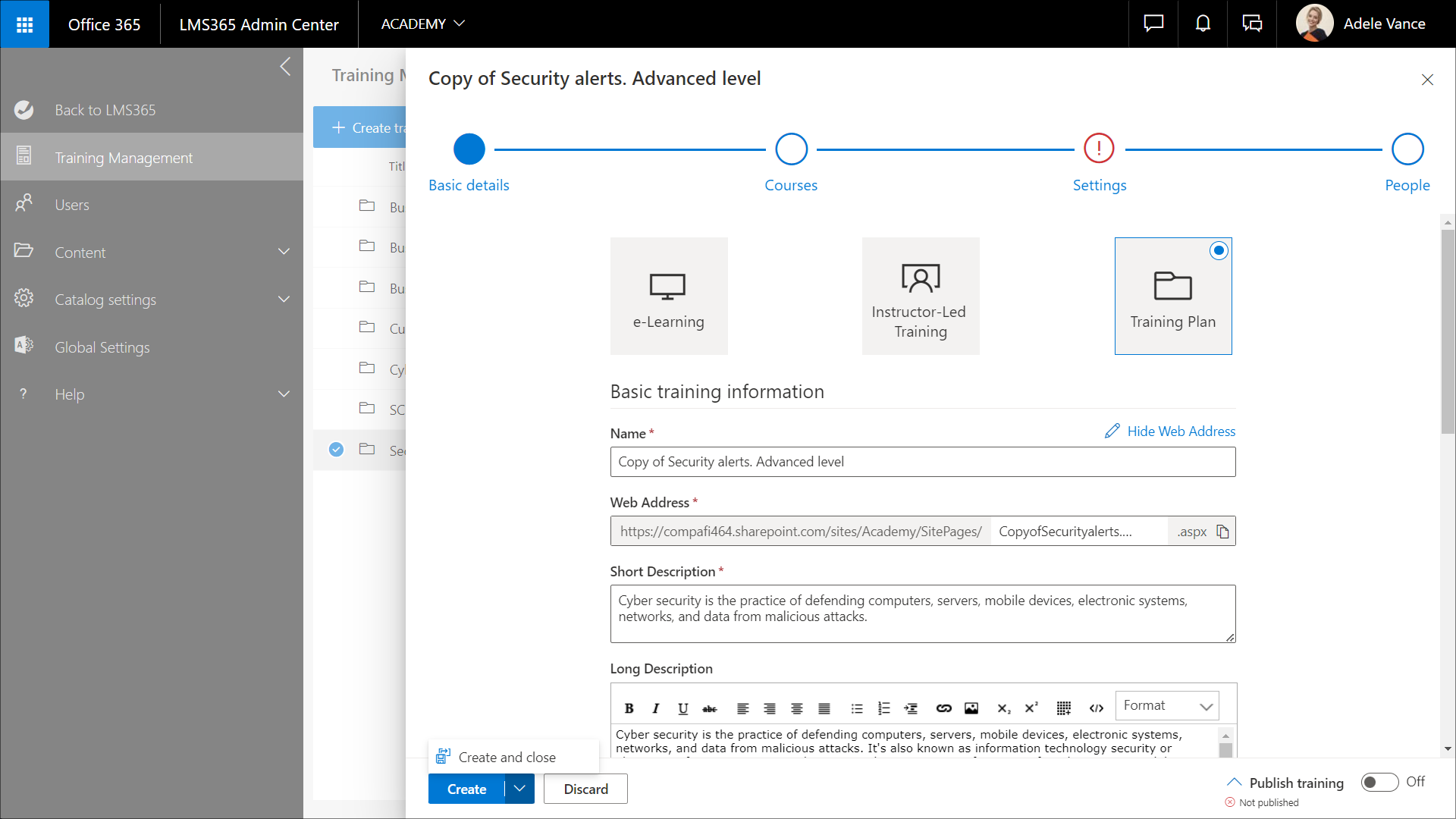Select the Training Plan radio option
Image resolution: width=1456 pixels, height=819 pixels.
1219,250
